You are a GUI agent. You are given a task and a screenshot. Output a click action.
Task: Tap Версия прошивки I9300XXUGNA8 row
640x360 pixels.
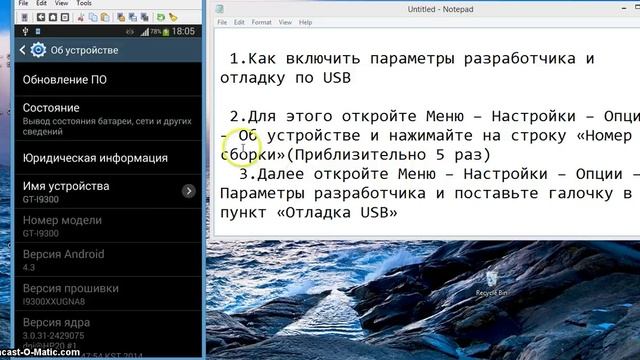108,294
